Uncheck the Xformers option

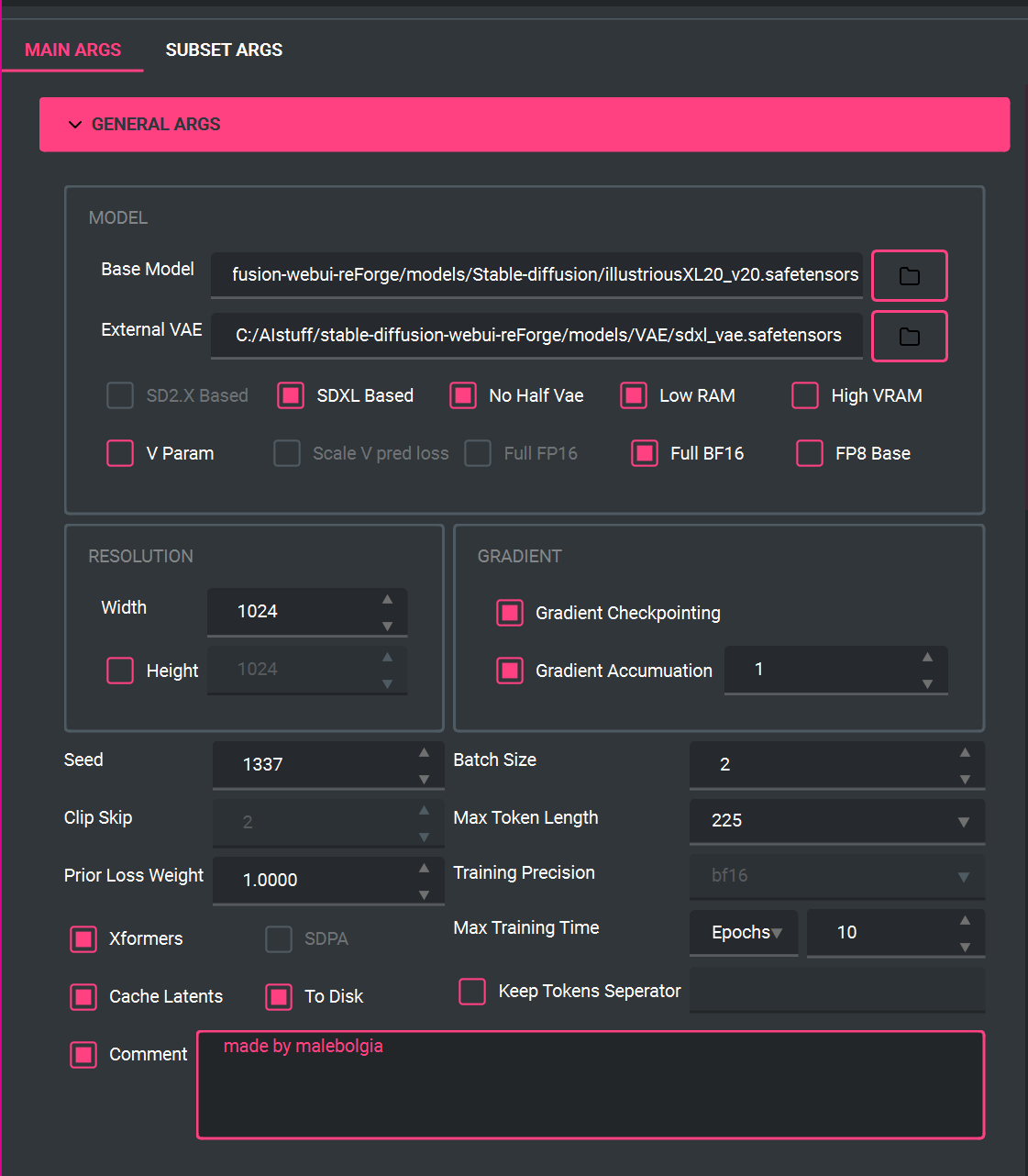pos(83,938)
